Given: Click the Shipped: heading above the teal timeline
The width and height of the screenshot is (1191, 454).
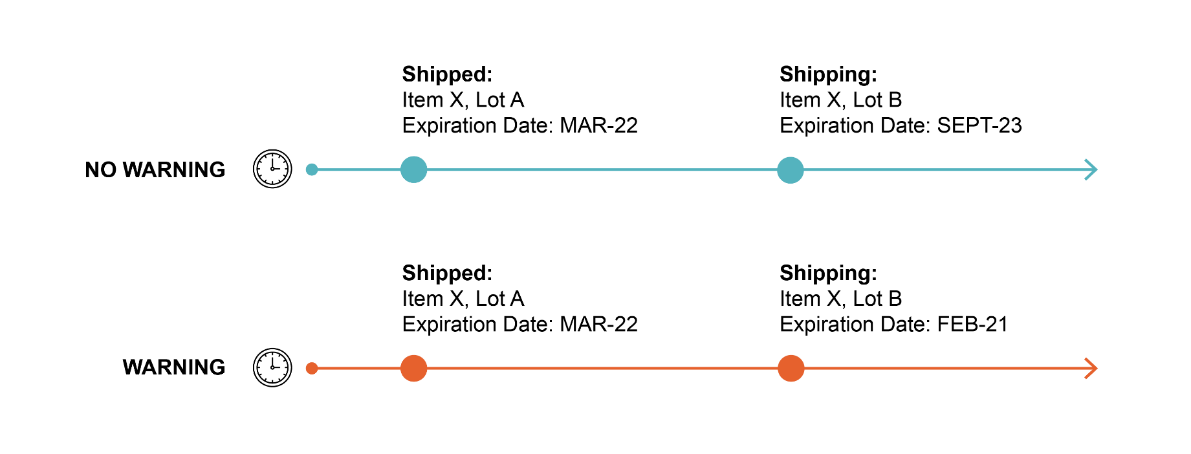Looking at the screenshot, I should point(448,74).
